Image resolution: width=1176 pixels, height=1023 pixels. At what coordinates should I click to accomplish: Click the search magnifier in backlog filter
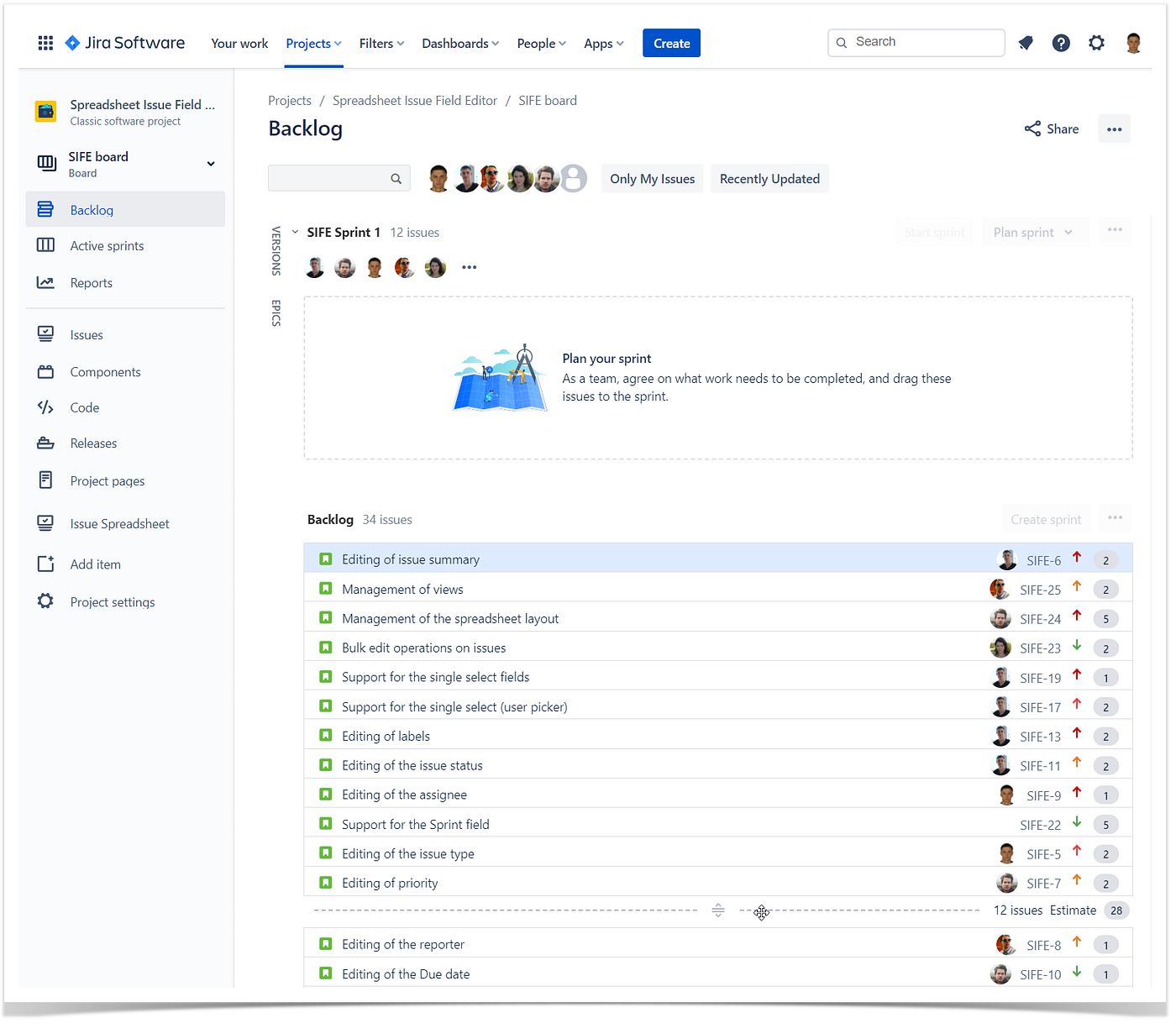coord(396,178)
